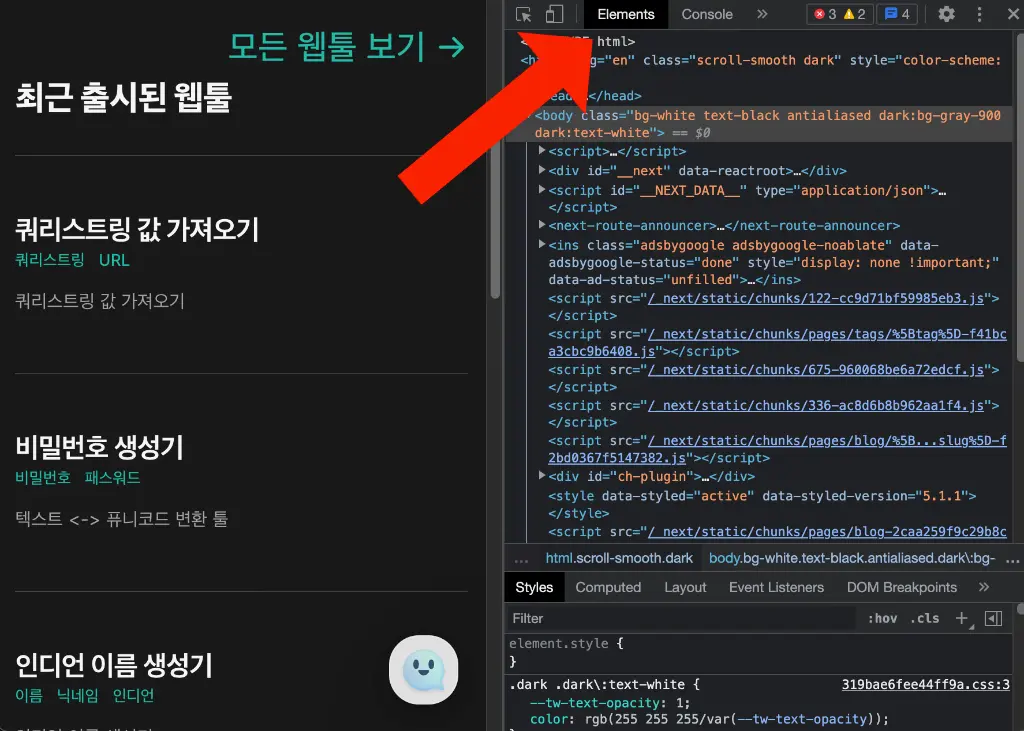Click the 쿼리스트링 tag link

pos(50,260)
